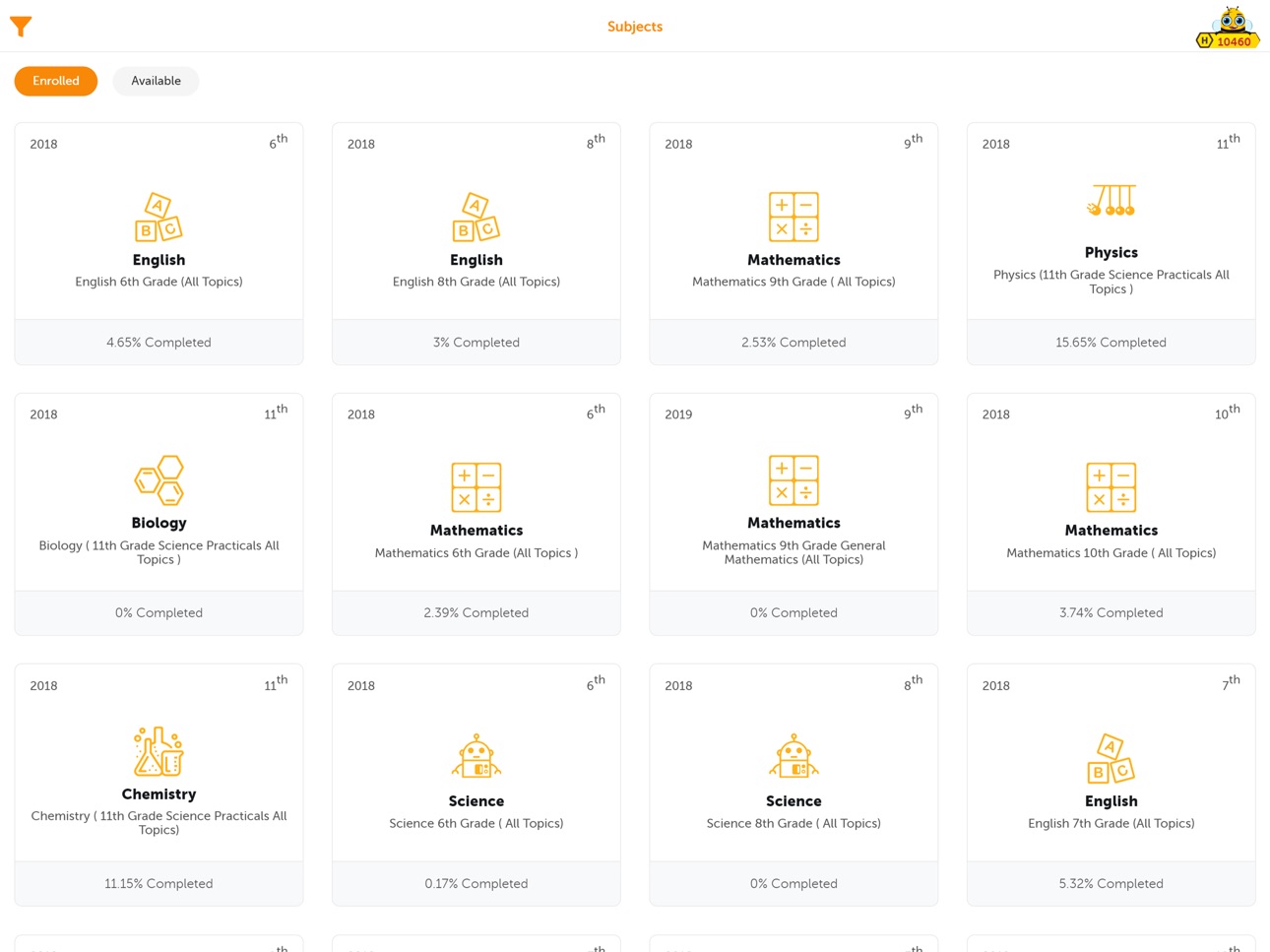Image resolution: width=1270 pixels, height=952 pixels.
Task: Click the Chemistry flask icon
Action: 159,751
